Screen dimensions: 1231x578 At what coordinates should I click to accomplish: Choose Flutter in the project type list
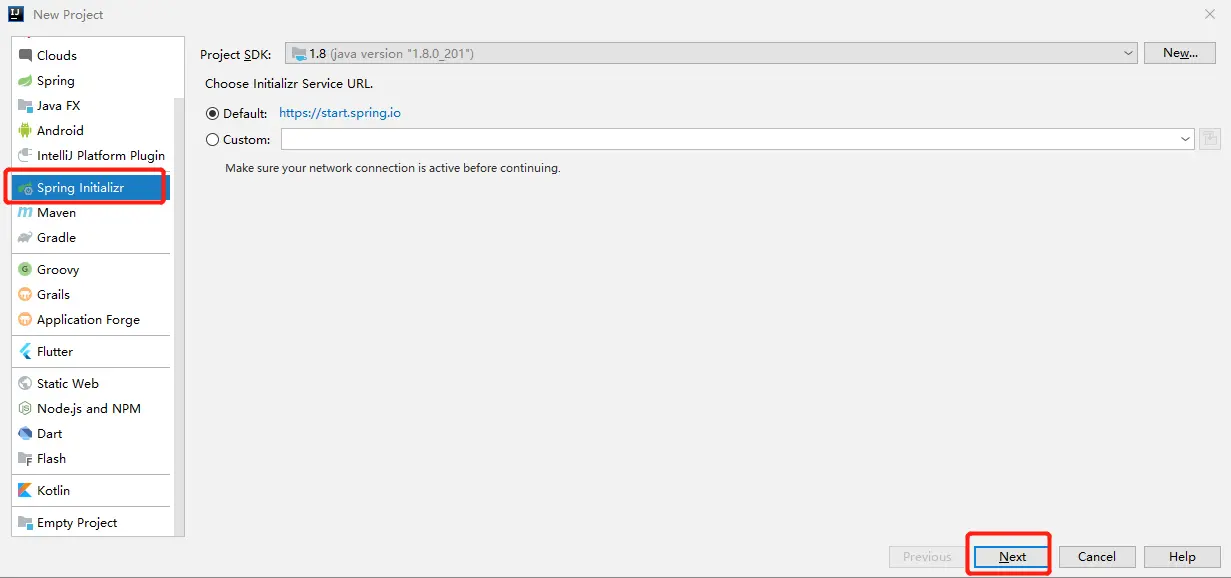91,351
